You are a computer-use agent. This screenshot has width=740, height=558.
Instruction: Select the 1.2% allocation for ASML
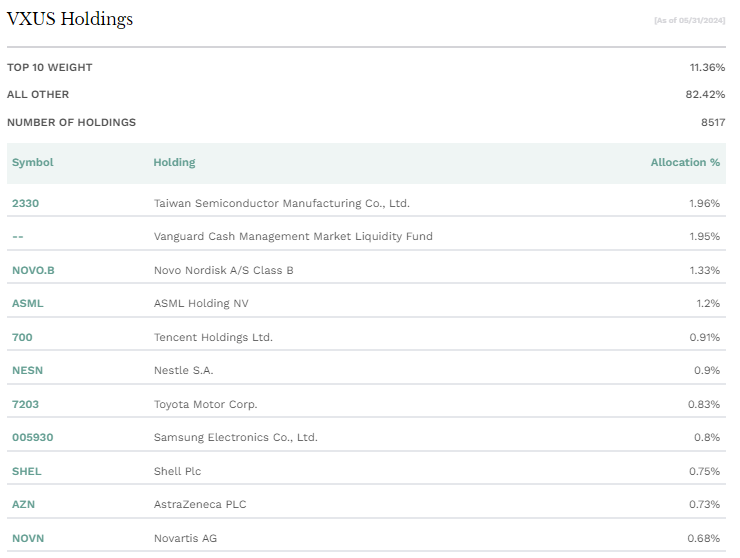click(708, 304)
